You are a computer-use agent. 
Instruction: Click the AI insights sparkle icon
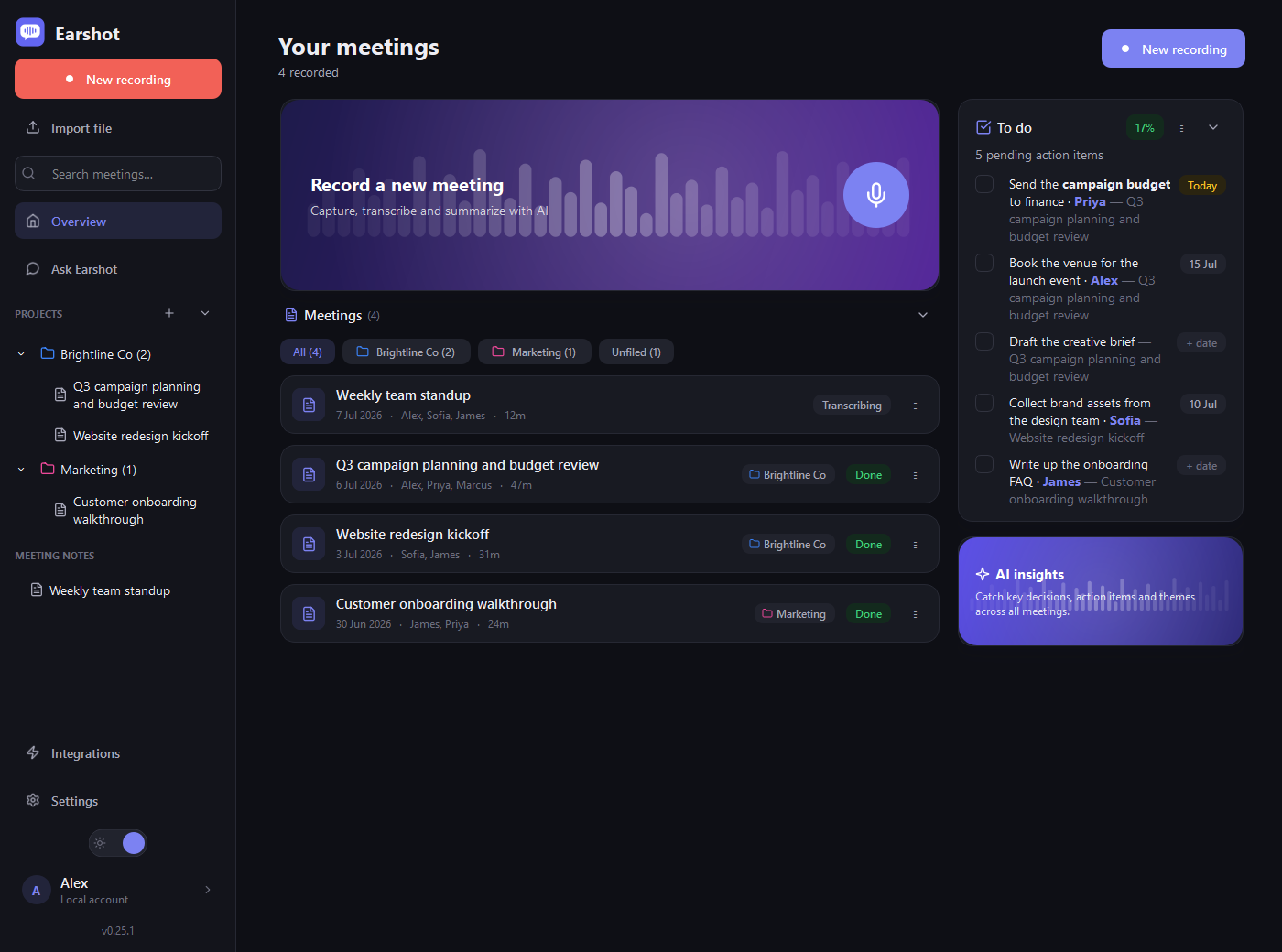click(983, 574)
